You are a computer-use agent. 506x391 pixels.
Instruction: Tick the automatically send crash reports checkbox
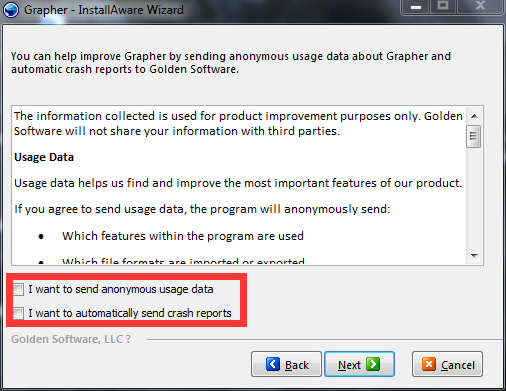coord(18,313)
